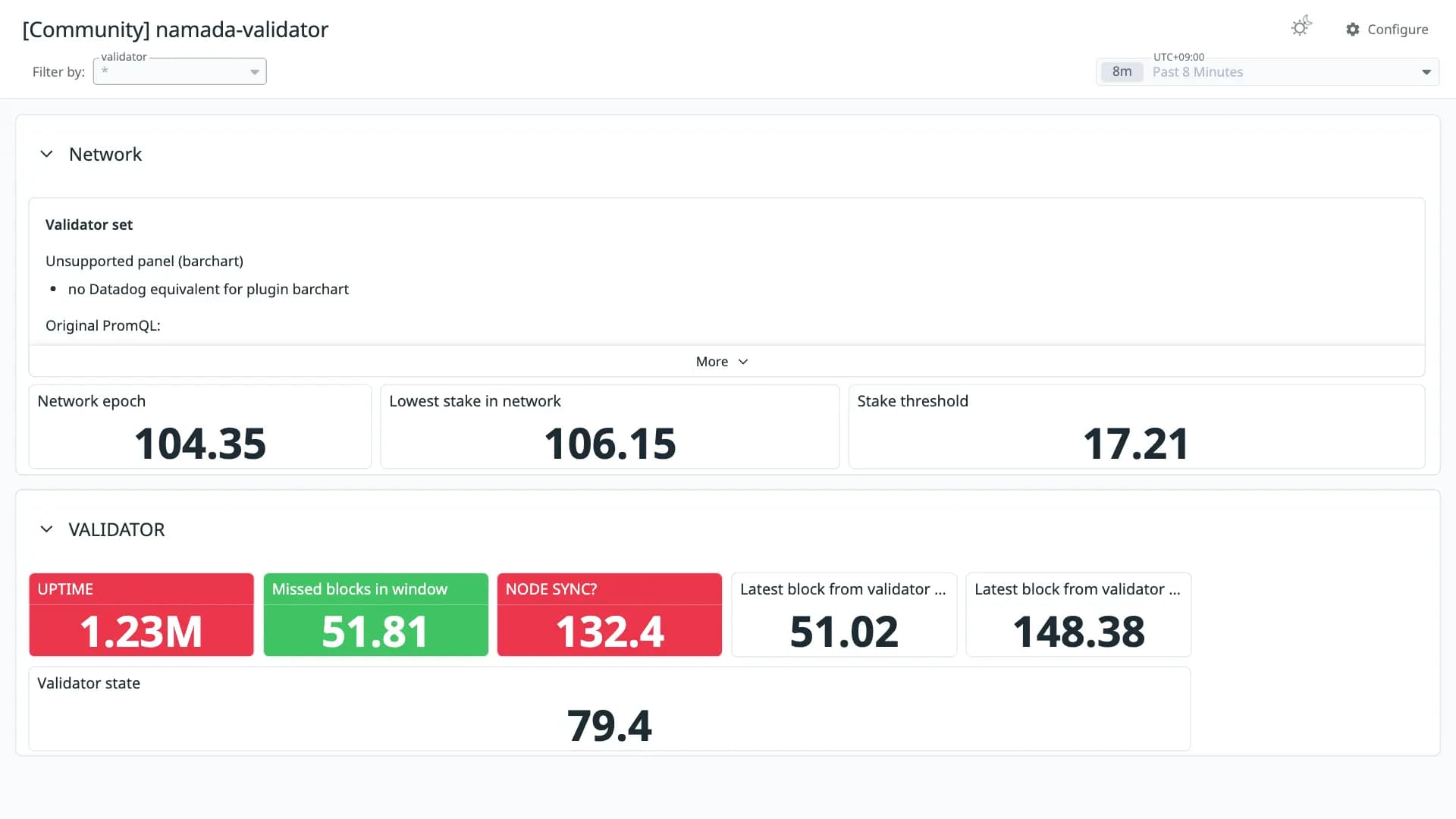
Task: Click the Latest block widget showing 51.02
Action: pos(844,615)
